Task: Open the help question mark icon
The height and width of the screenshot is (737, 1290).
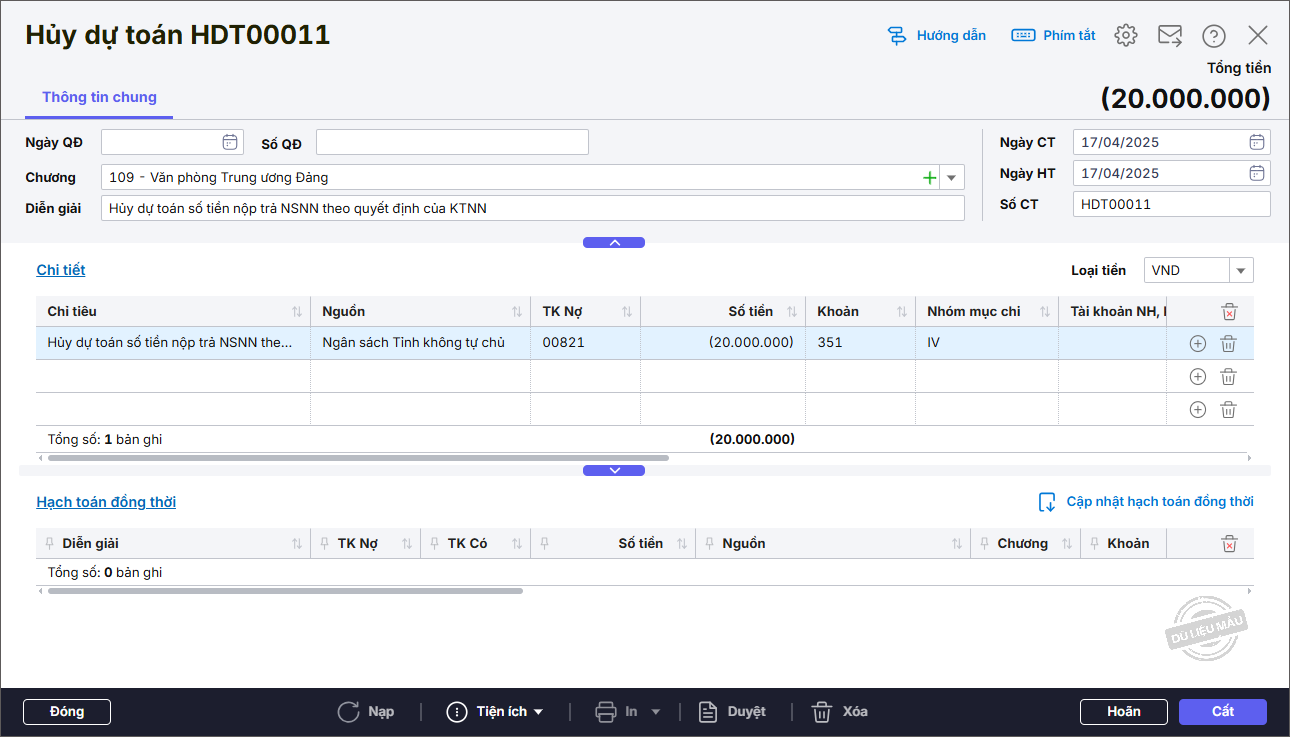Action: coord(1214,36)
